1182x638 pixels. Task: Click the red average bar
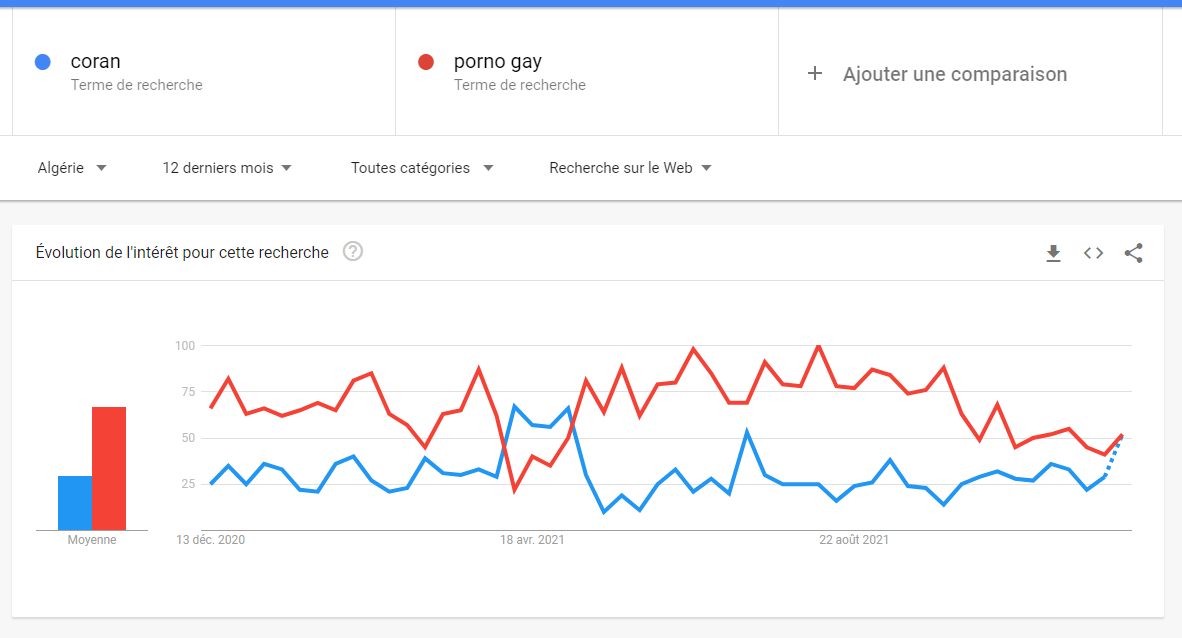coord(109,468)
